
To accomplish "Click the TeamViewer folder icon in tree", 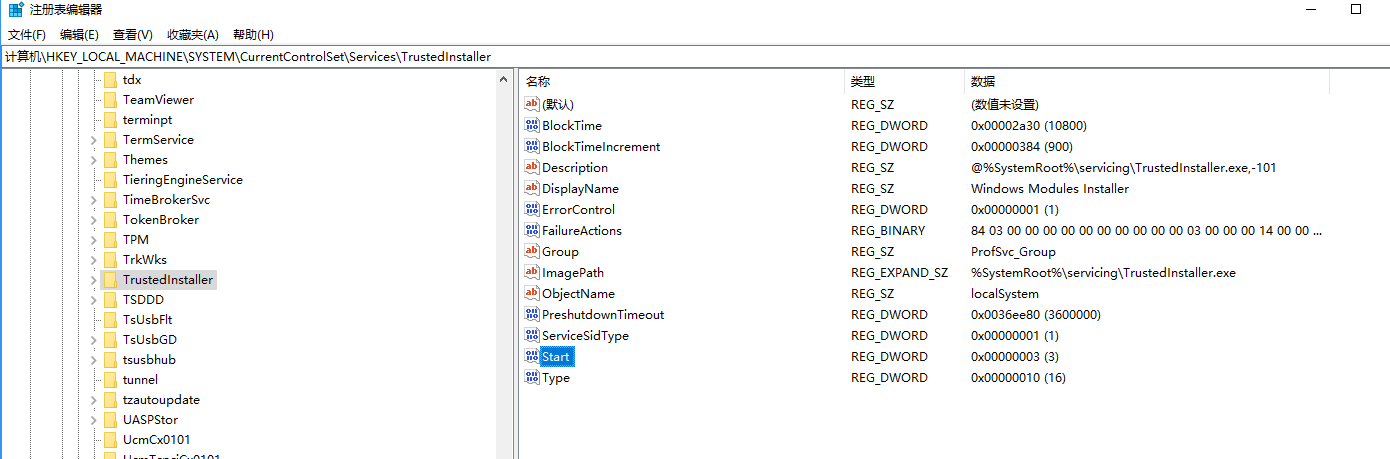I will (110, 100).
